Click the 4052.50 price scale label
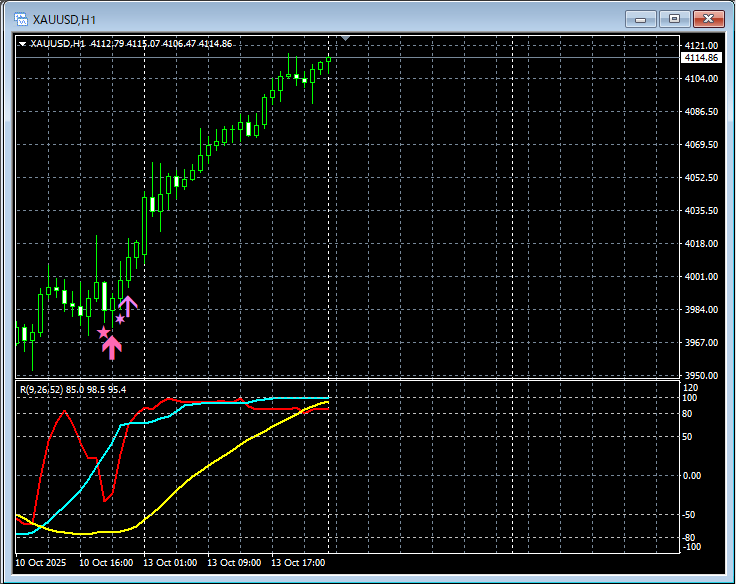This screenshot has width=737, height=584. 701,177
